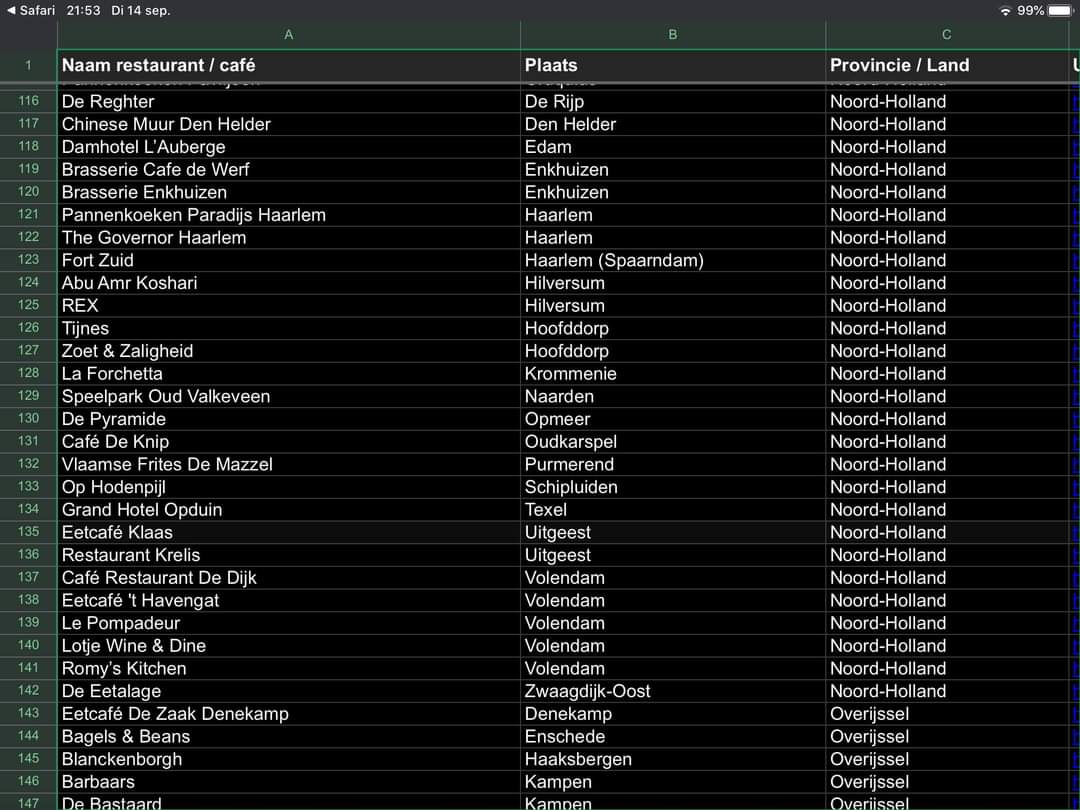Viewport: 1080px width, 810px height.
Task: Select Plaats cell 'Texel'
Action: (x=673, y=510)
